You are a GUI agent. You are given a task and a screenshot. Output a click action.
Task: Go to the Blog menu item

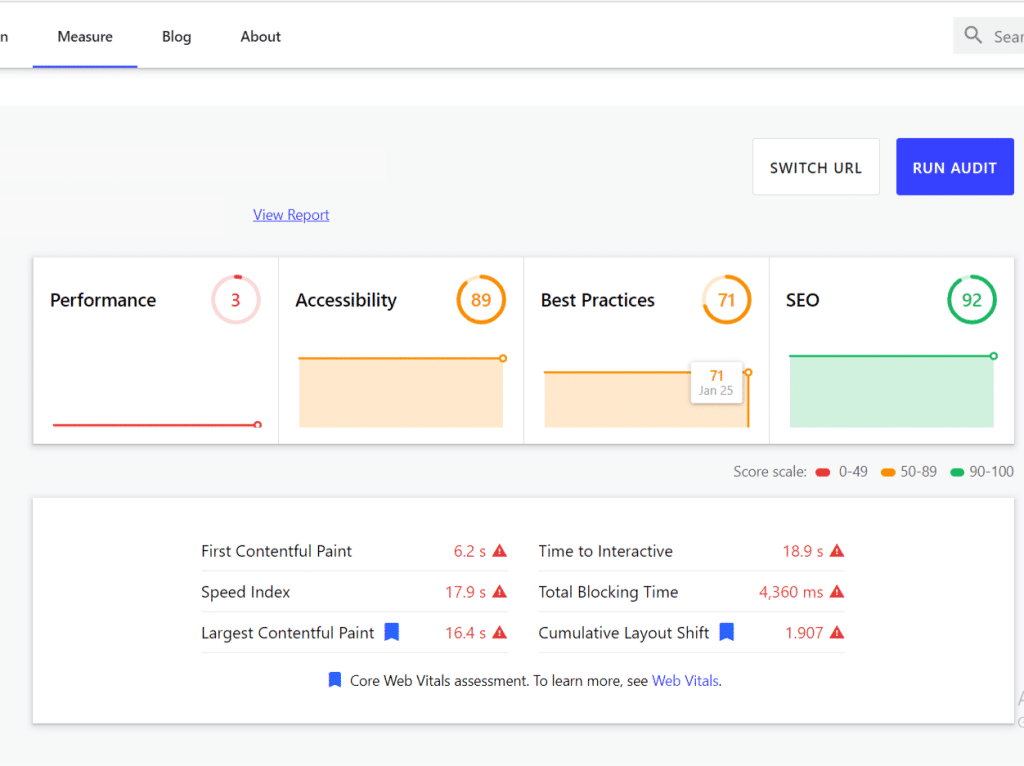[176, 37]
